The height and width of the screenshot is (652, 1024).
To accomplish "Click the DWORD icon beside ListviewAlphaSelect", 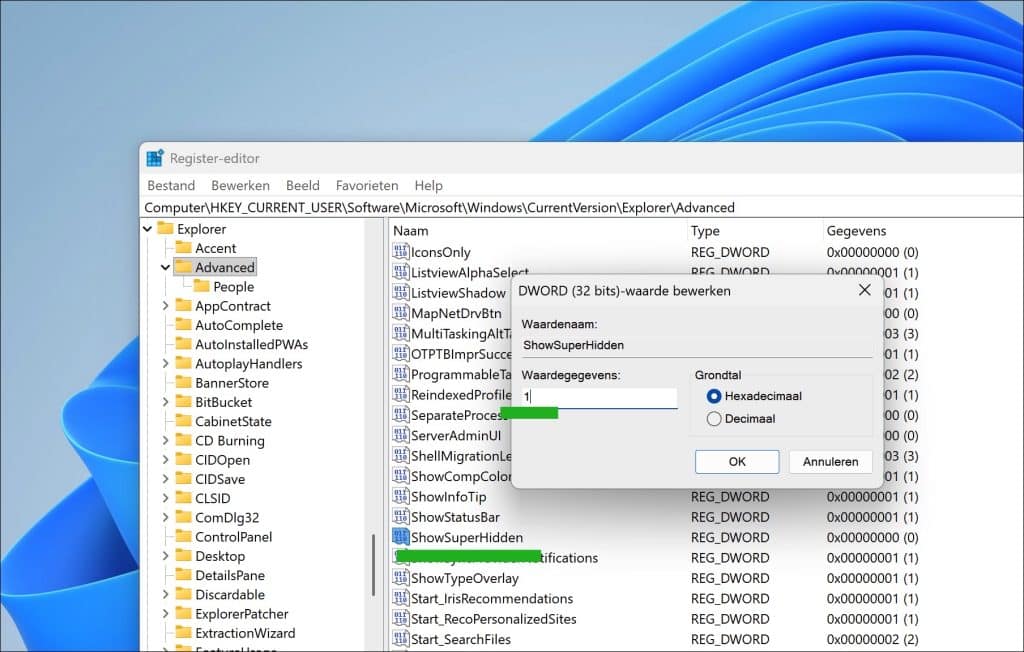I will point(400,272).
